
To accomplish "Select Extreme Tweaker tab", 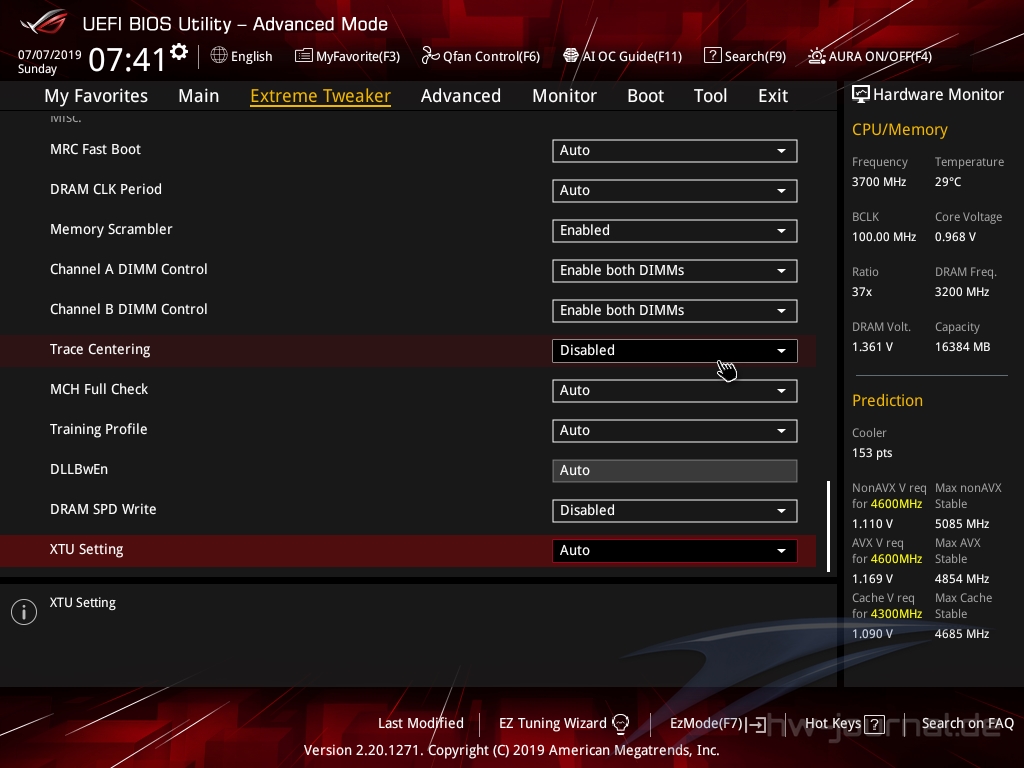I will [321, 96].
